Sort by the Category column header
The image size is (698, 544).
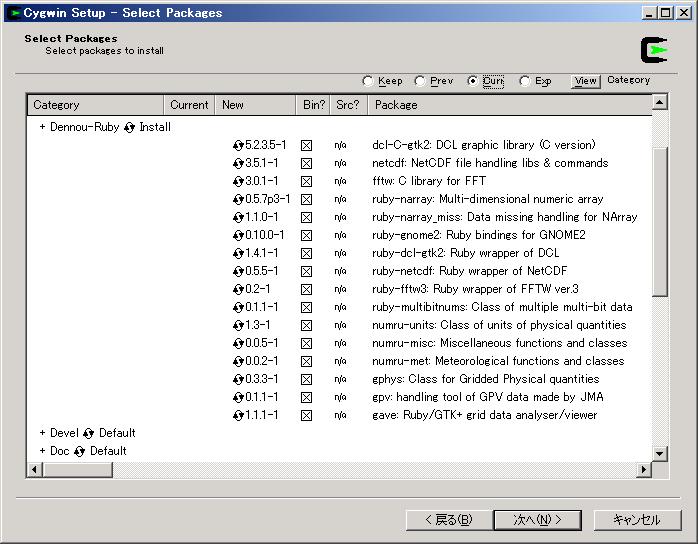[x=95, y=105]
